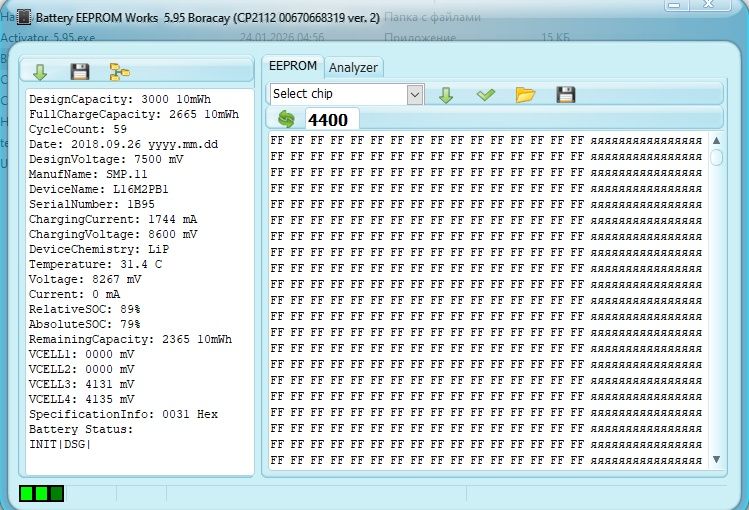
Task: Click the DeviceChemistry: LiP line
Action: click(x=99, y=249)
